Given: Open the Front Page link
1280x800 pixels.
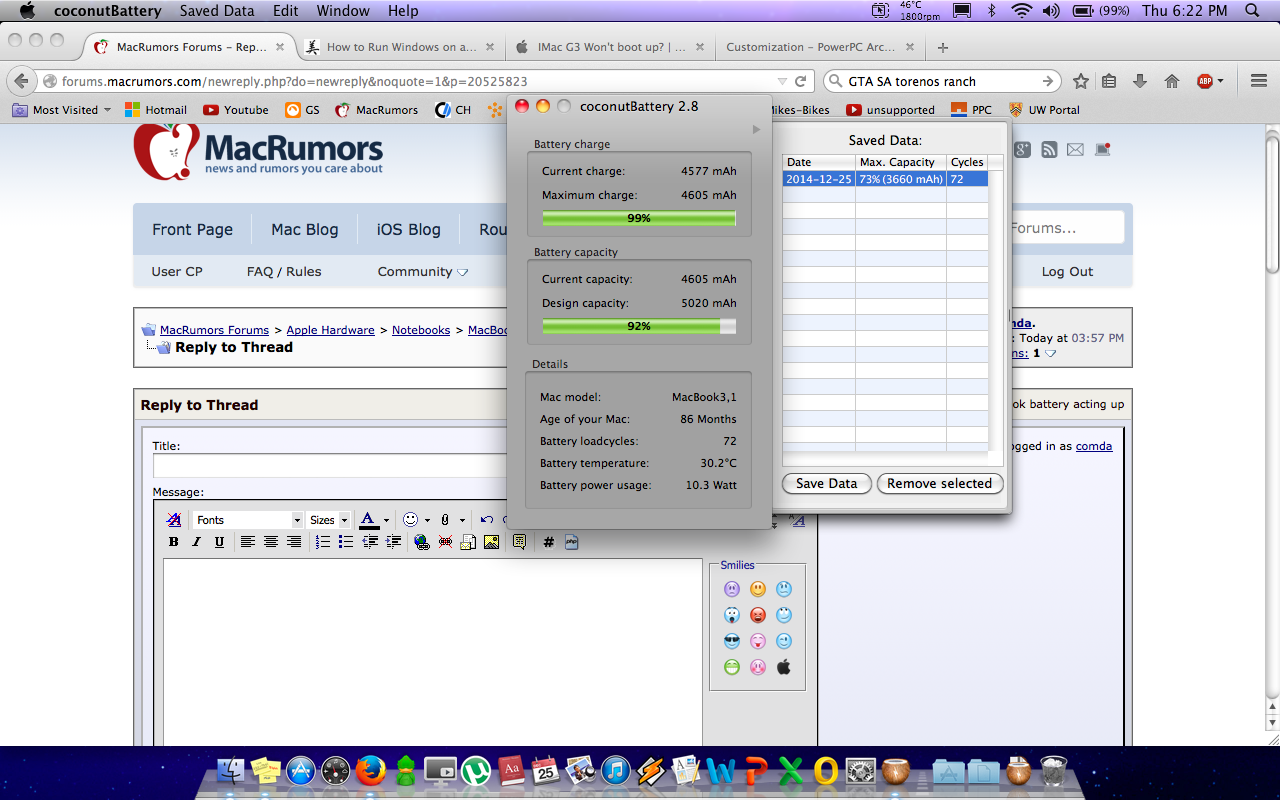Looking at the screenshot, I should [x=192, y=229].
